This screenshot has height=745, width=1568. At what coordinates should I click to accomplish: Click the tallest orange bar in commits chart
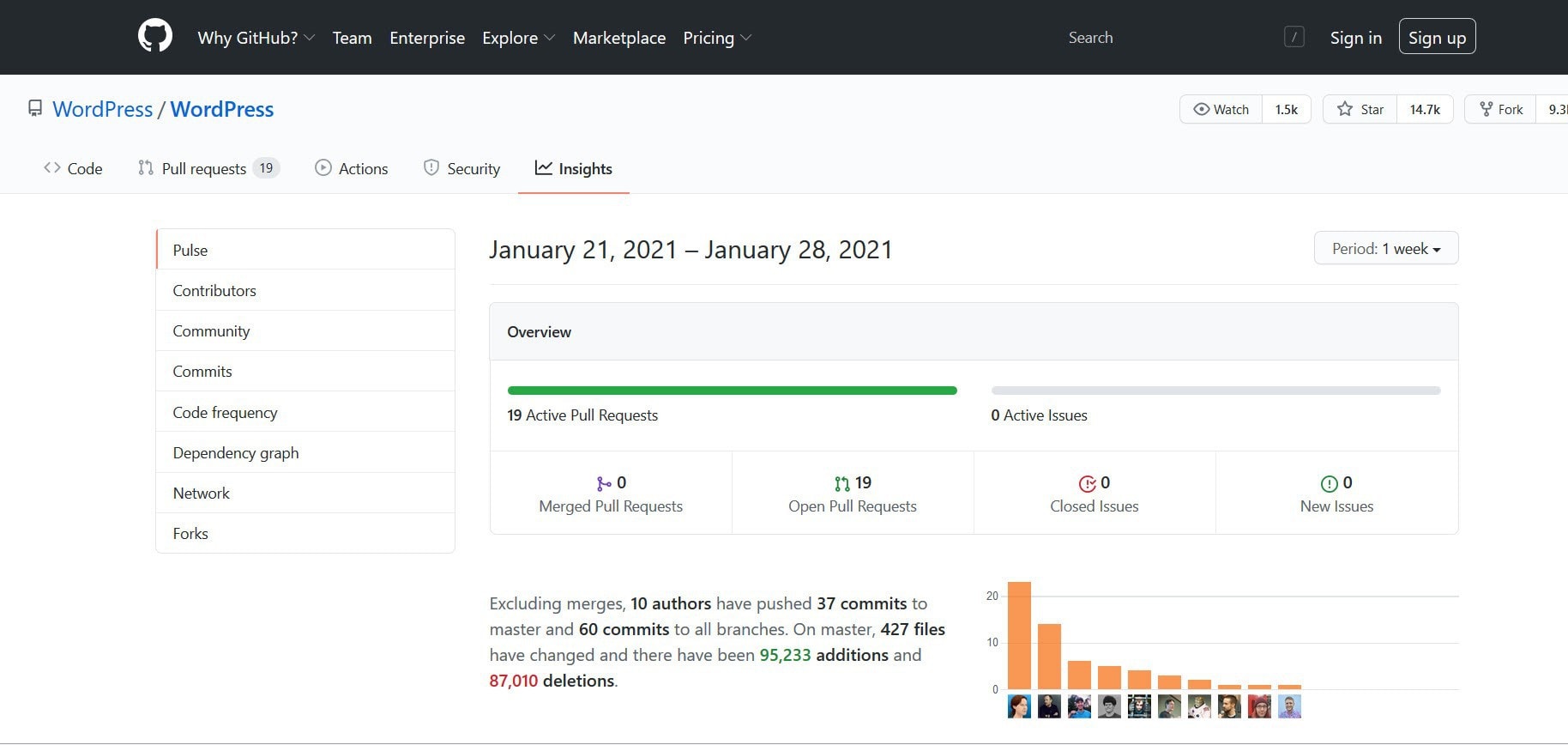[x=1019, y=635]
